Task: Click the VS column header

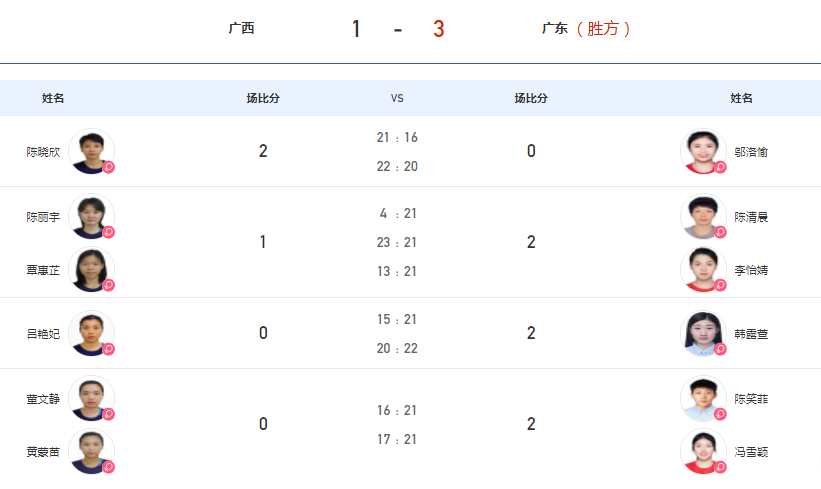Action: (x=397, y=98)
